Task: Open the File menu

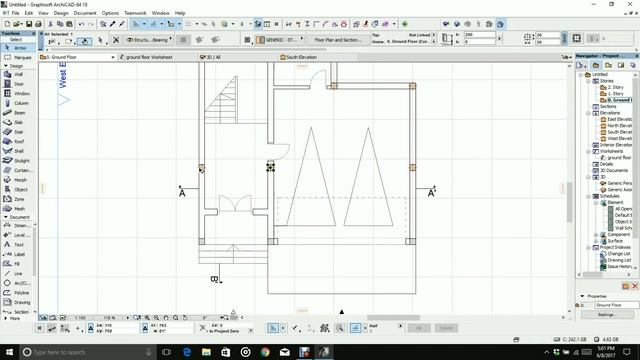Action: point(16,13)
